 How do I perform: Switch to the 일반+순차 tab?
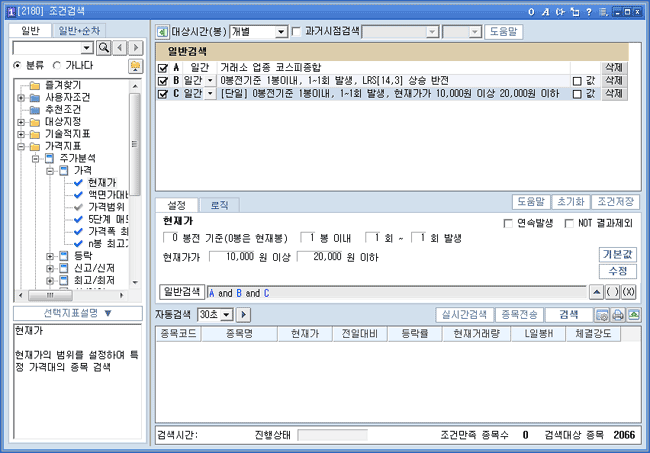coord(79,30)
